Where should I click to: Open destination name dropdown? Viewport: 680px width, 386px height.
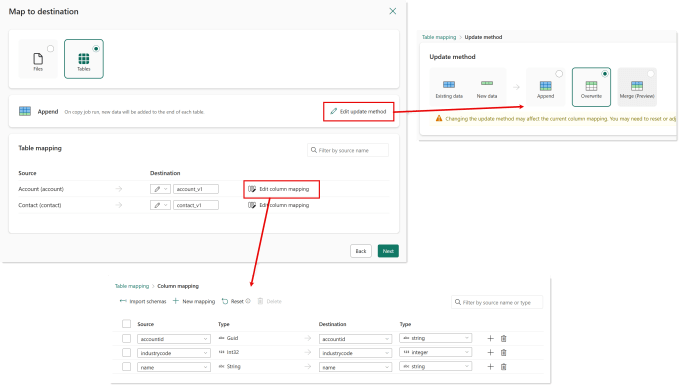click(x=356, y=367)
